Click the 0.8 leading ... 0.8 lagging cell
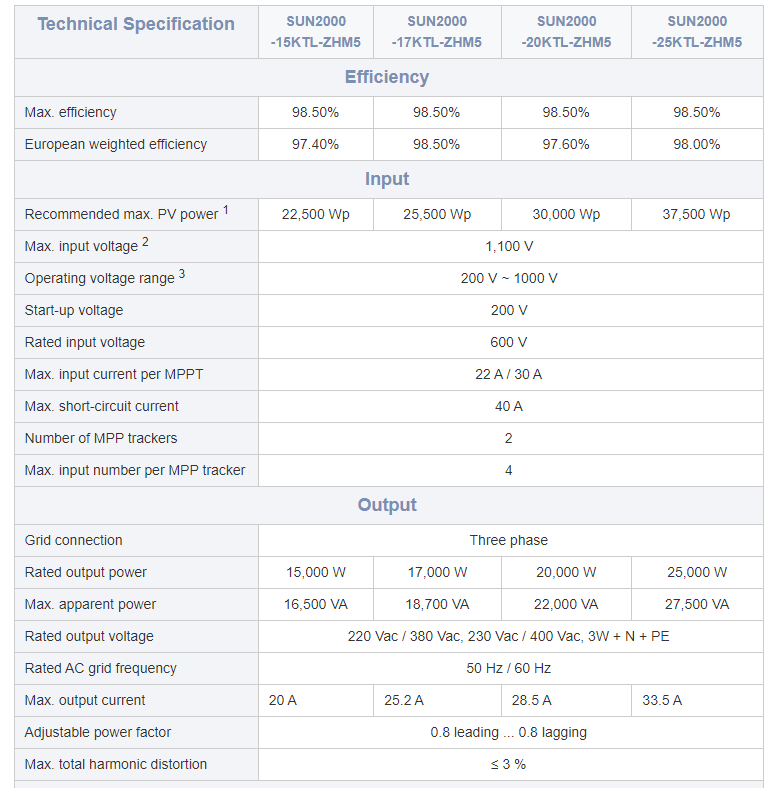 click(x=508, y=732)
